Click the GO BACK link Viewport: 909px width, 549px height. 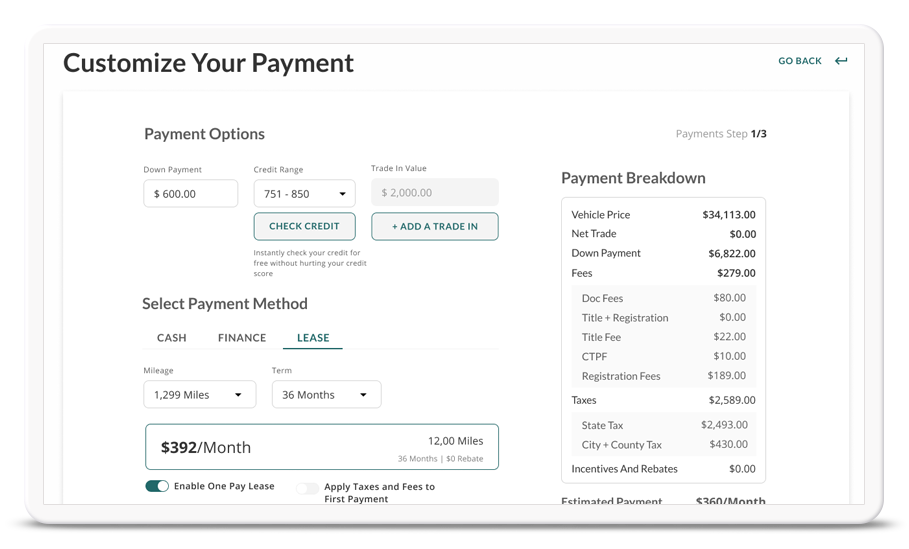coord(799,61)
